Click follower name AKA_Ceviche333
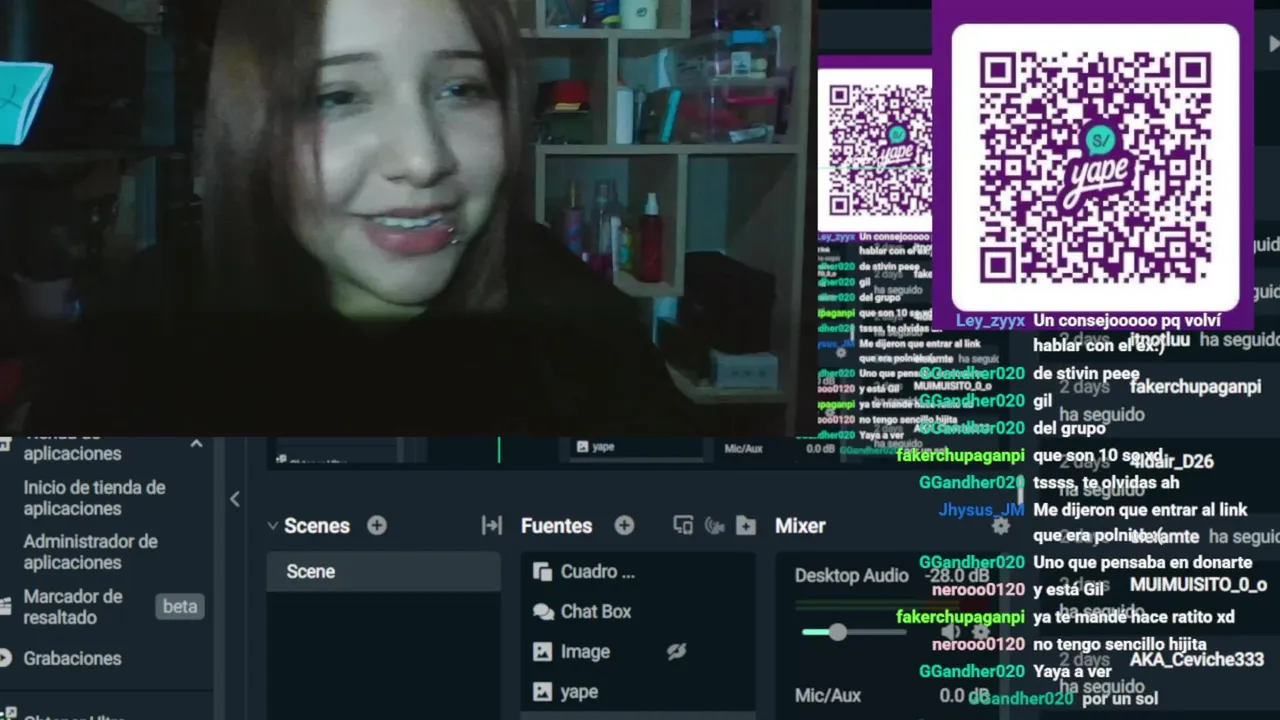 click(x=1197, y=660)
